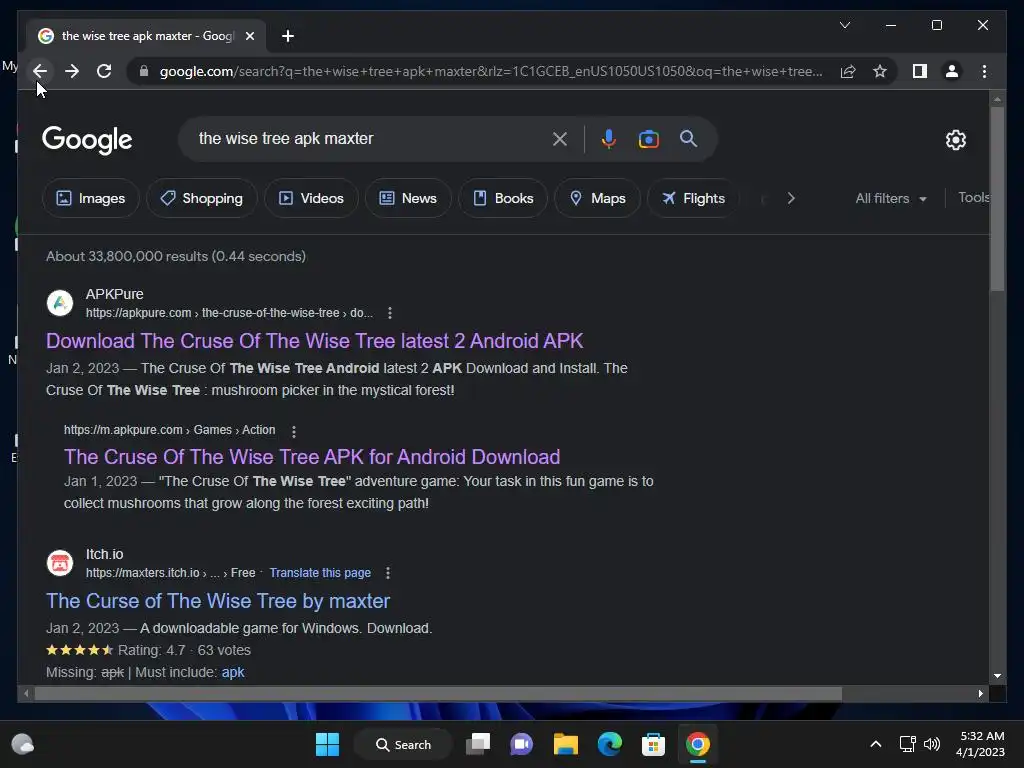Open taskbar Search box
The width and height of the screenshot is (1024, 768).
pos(404,744)
